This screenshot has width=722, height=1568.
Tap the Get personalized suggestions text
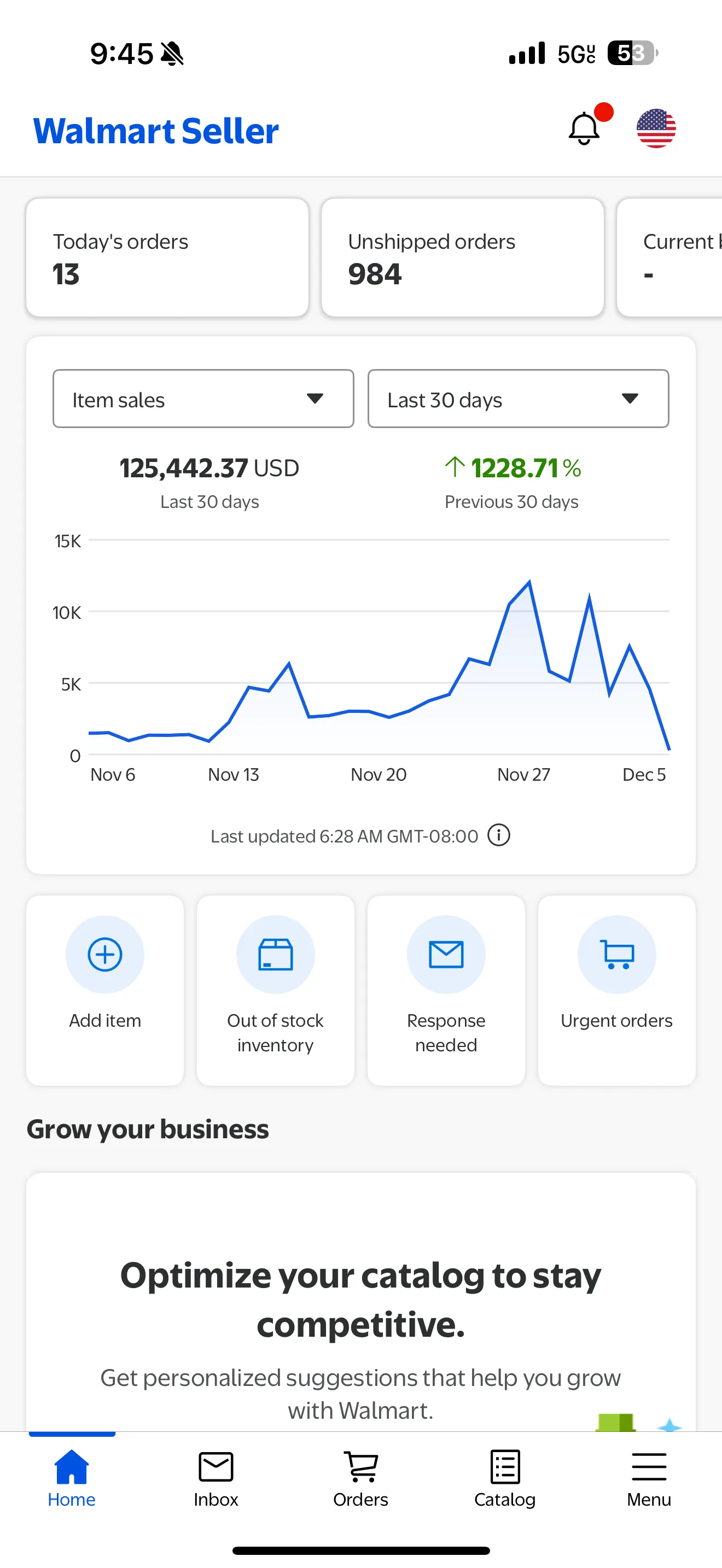pyautogui.click(x=360, y=1394)
